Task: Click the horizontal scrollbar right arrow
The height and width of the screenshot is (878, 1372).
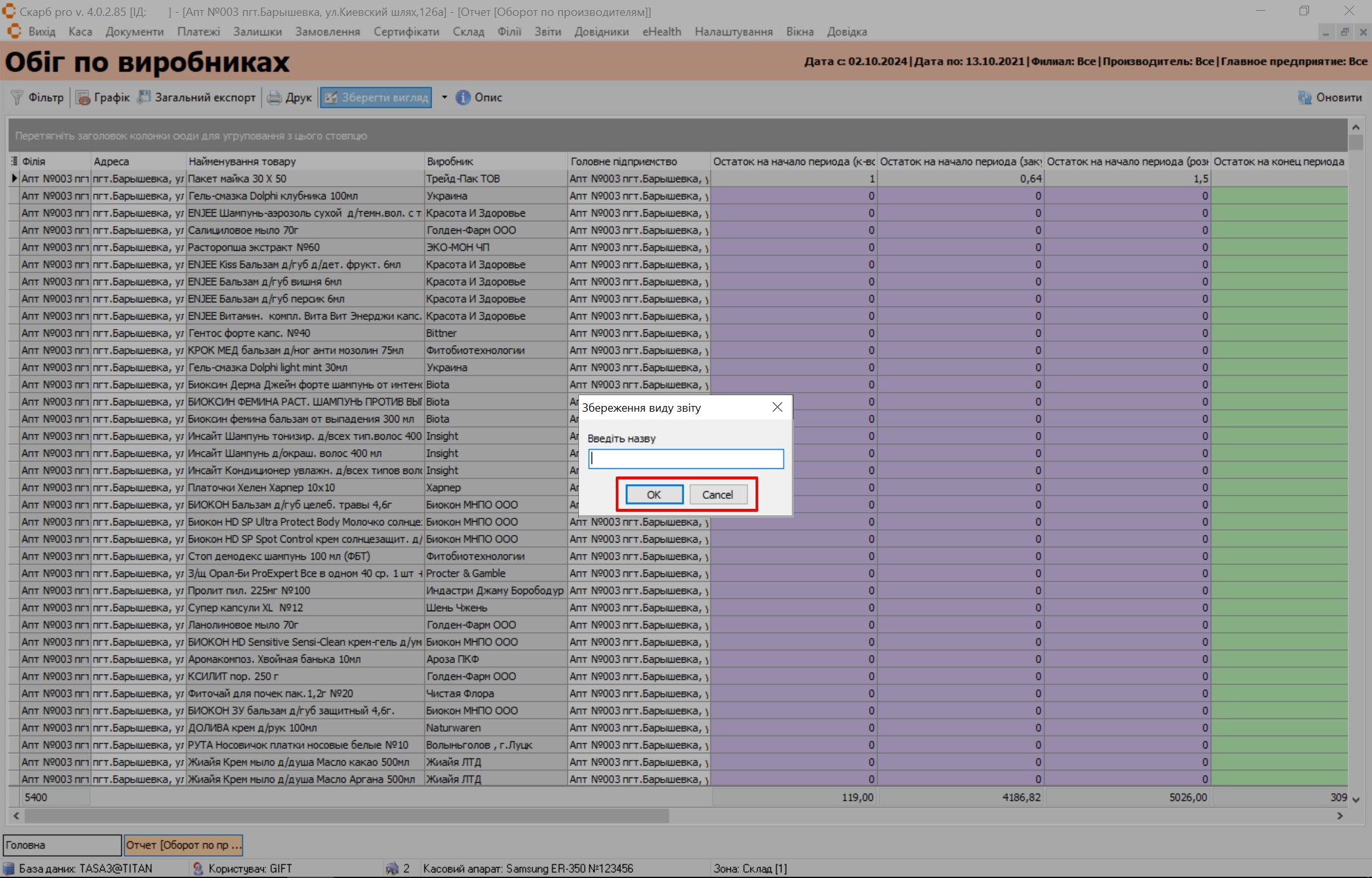Action: (x=1340, y=816)
